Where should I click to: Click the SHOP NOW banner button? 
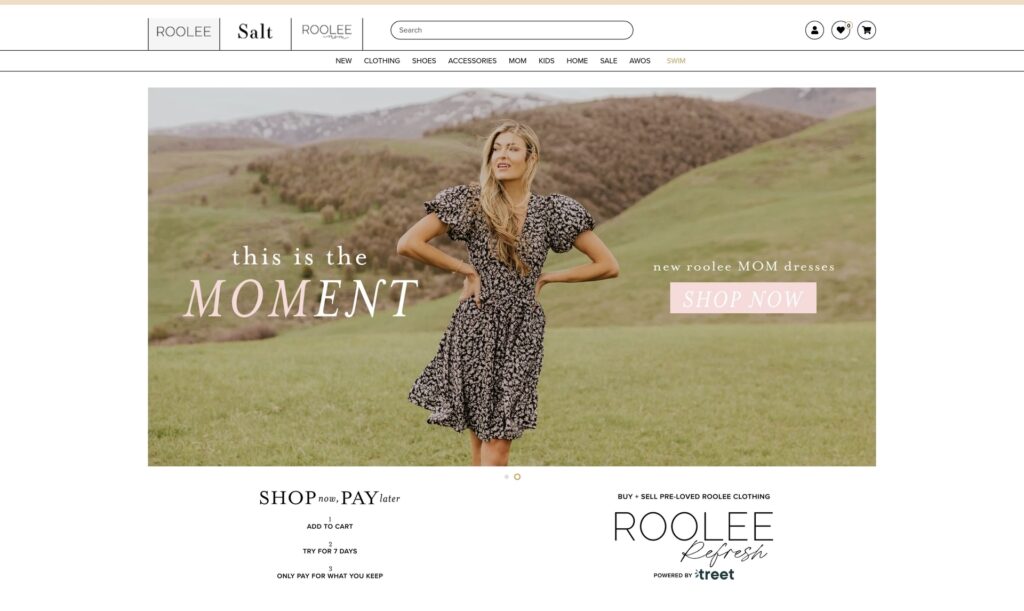click(x=743, y=298)
